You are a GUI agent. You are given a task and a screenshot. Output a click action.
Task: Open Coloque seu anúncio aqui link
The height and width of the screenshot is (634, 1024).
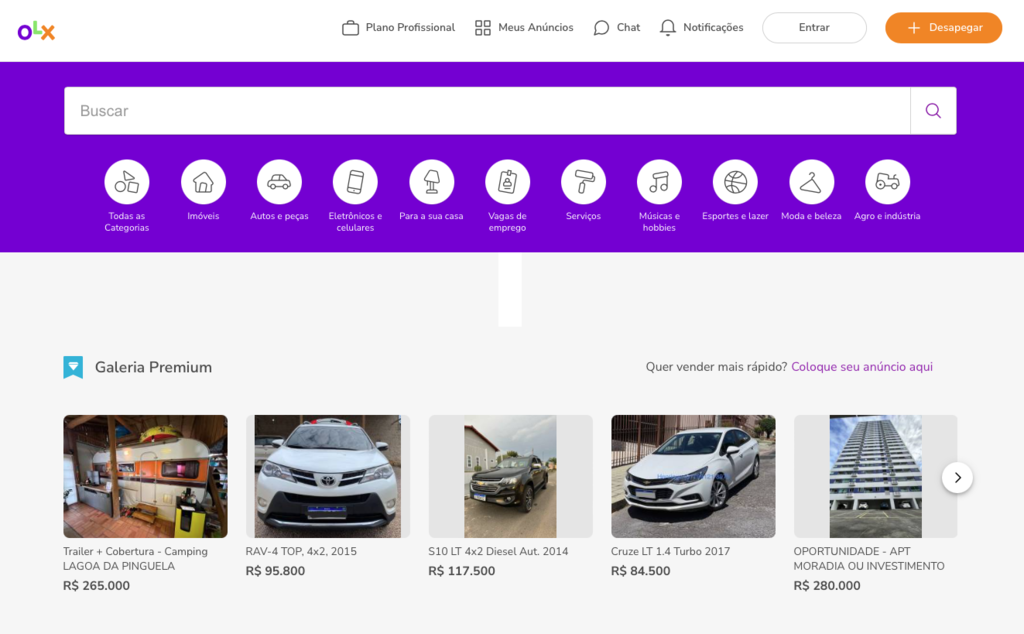861,367
